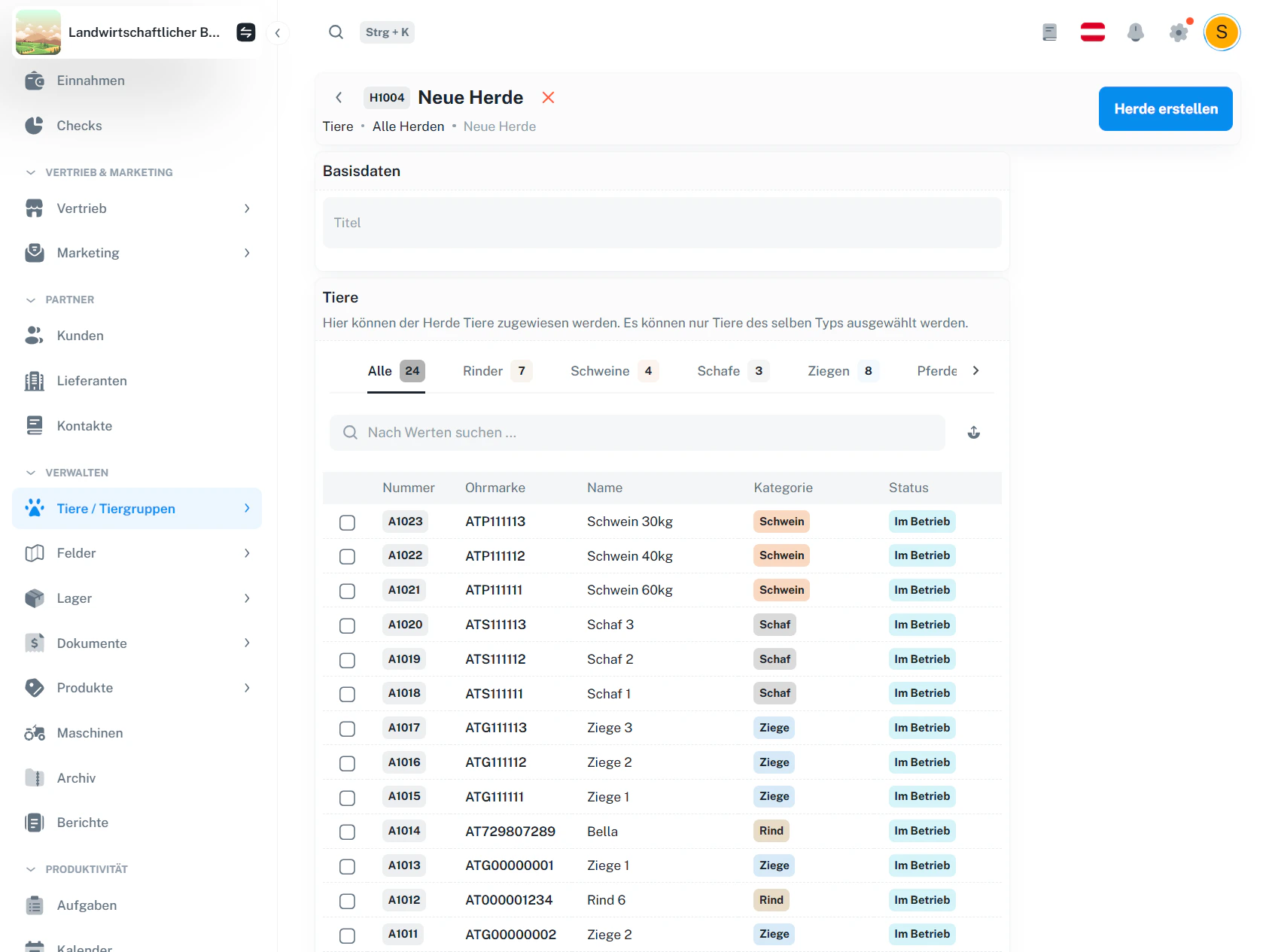
Task: Click the Checks pie chart icon
Action: click(35, 126)
